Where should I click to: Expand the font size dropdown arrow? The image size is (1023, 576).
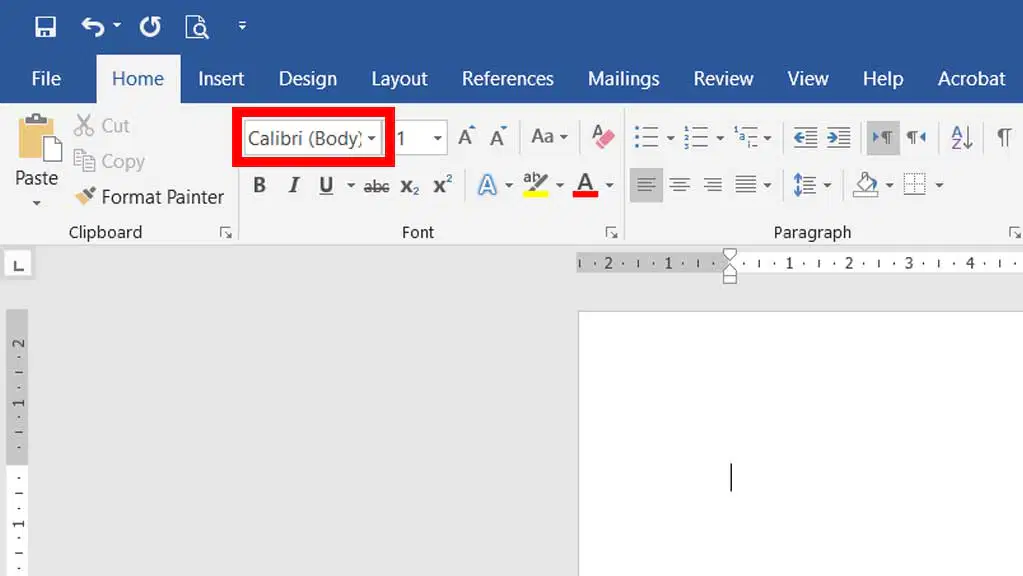click(438, 138)
